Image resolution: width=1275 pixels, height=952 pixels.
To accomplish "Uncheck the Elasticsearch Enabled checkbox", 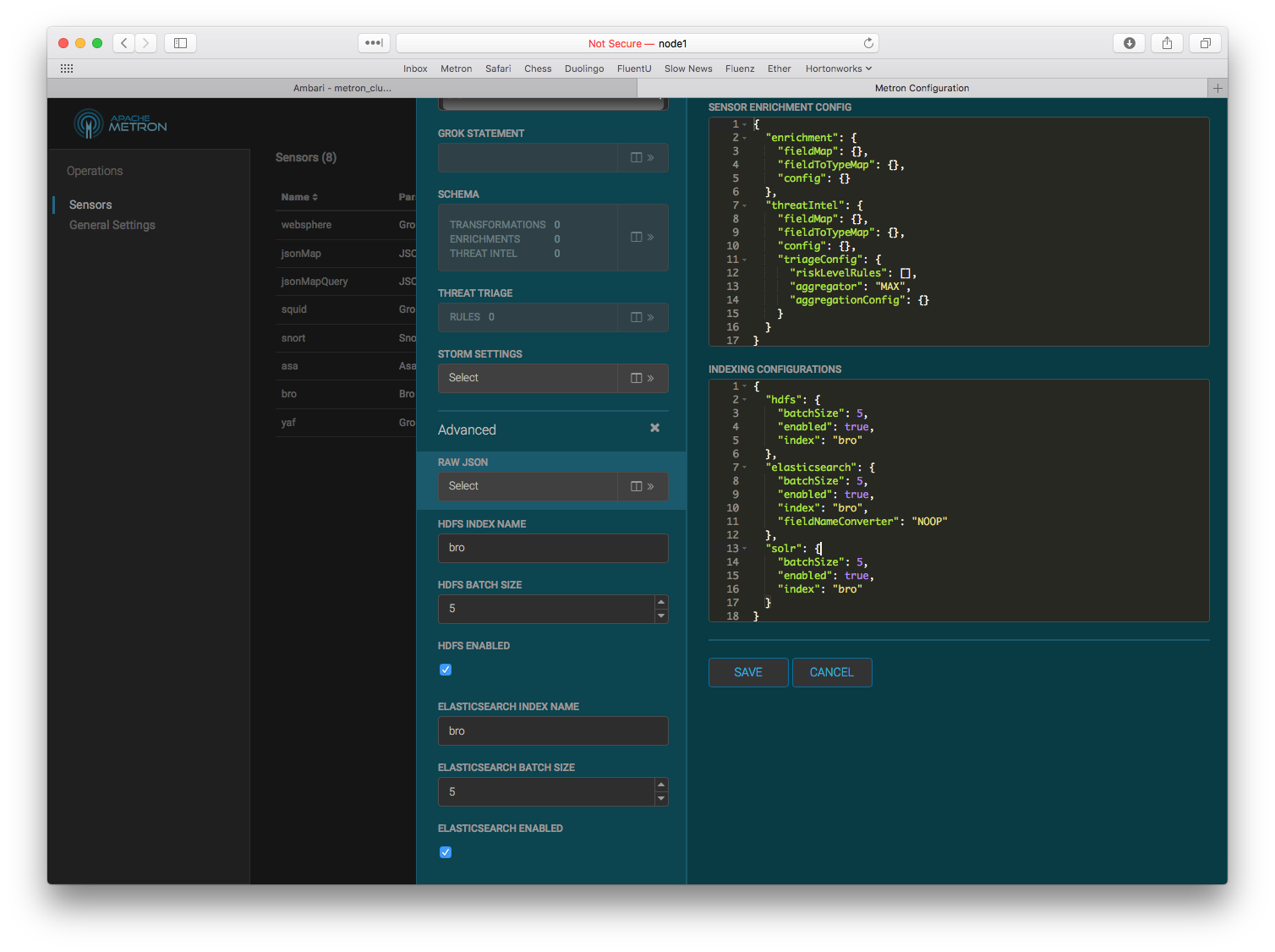I will [446, 852].
